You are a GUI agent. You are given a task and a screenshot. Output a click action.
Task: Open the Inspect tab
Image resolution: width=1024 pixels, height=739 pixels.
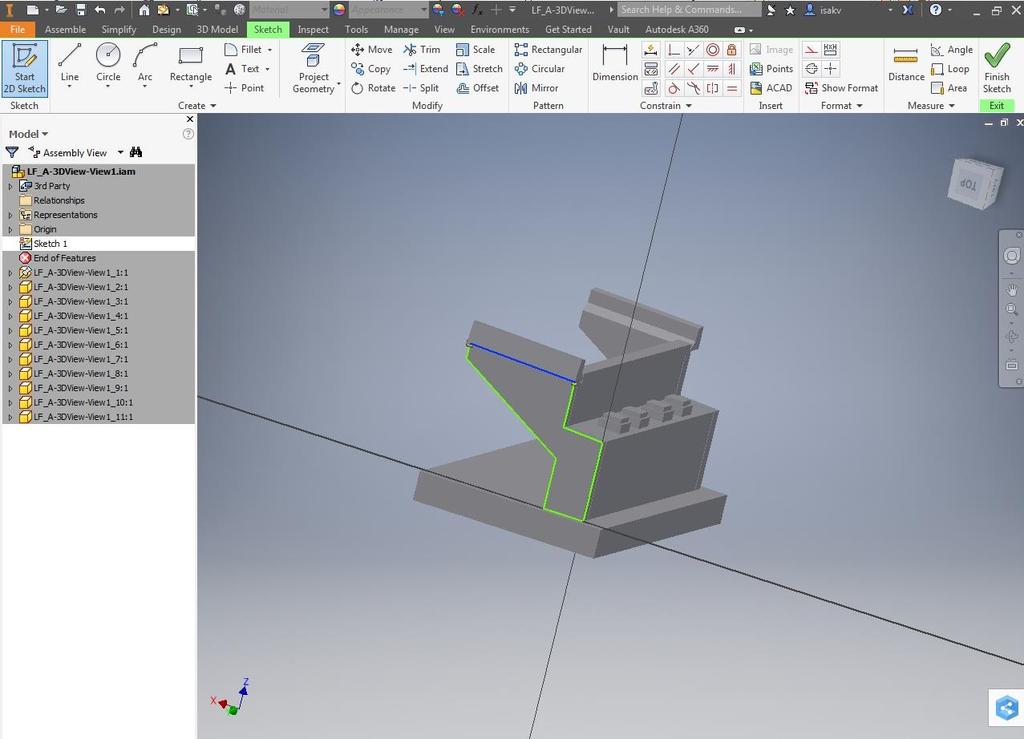pos(313,29)
